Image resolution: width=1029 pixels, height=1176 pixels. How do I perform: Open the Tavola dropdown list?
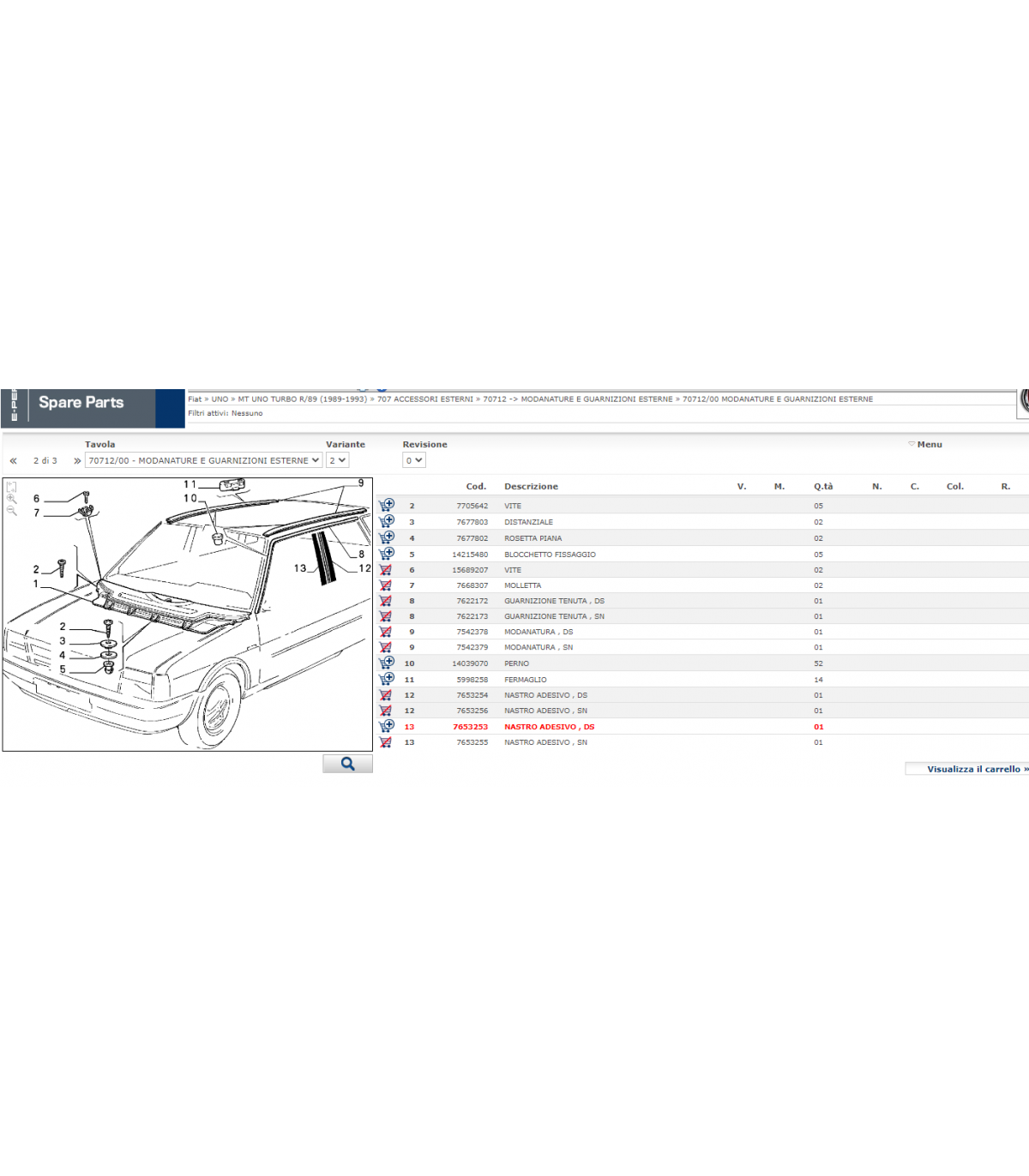pos(203,460)
